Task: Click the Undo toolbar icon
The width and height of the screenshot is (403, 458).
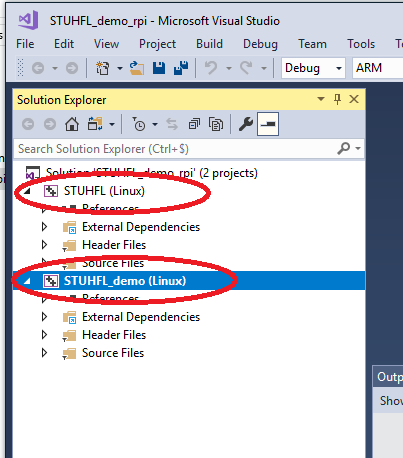Action: [x=211, y=68]
